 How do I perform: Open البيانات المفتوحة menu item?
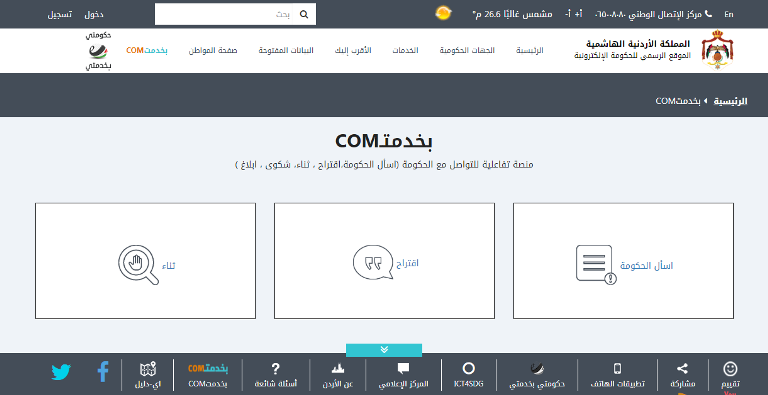tap(286, 50)
